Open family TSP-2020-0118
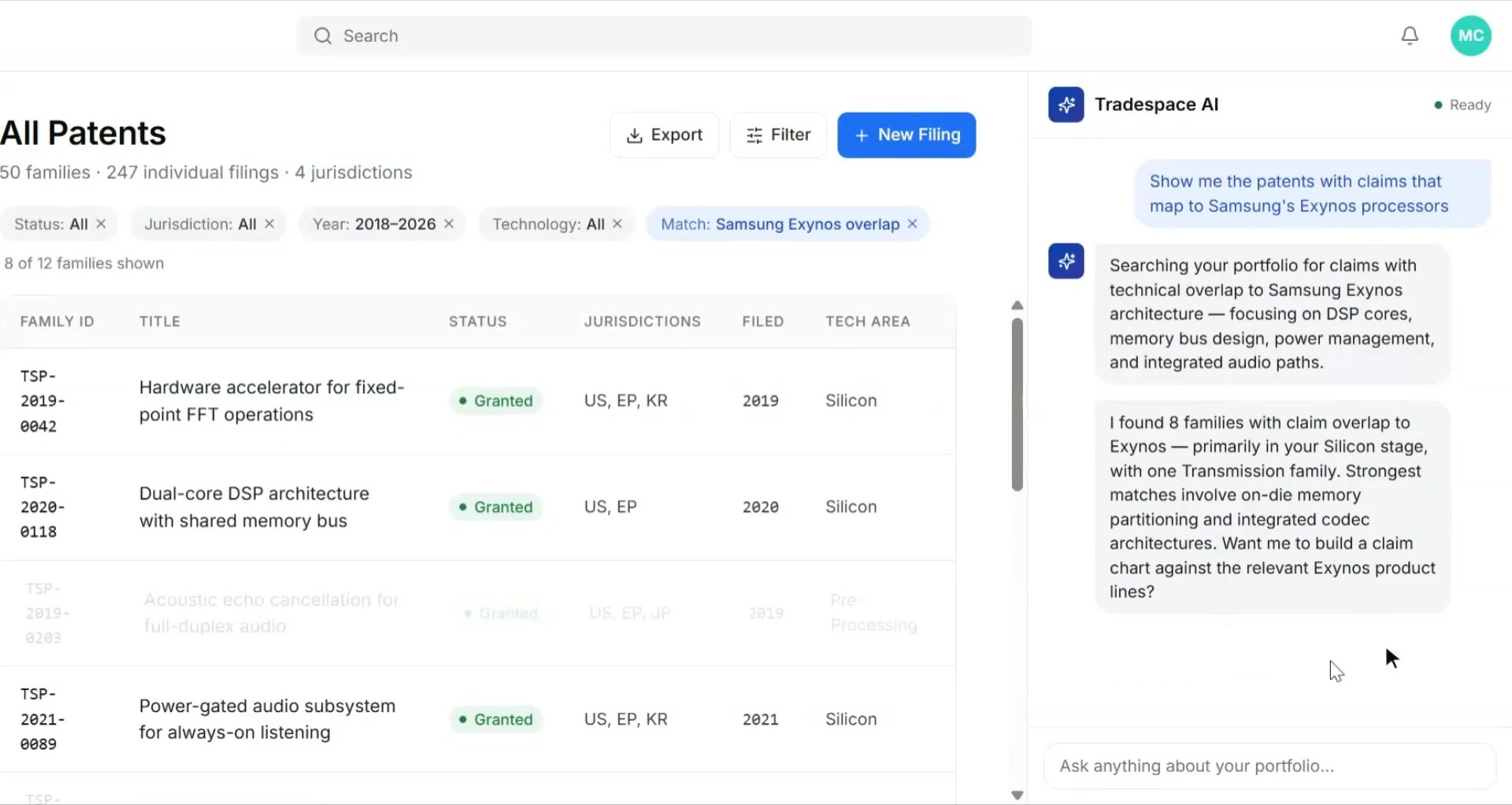The width and height of the screenshot is (1512, 805). (x=43, y=507)
